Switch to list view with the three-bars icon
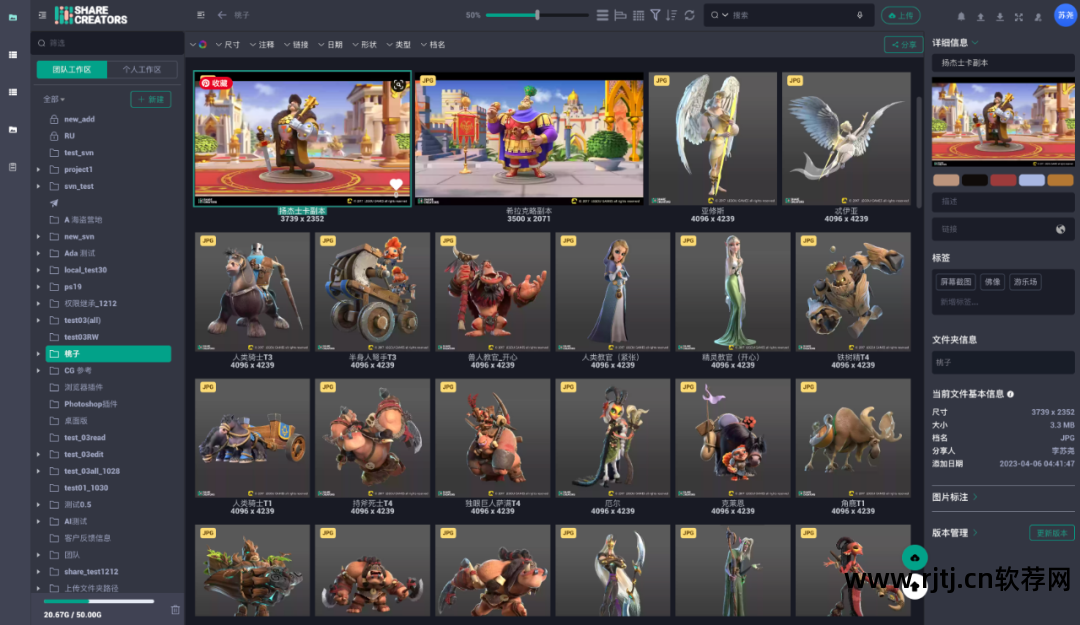The width and height of the screenshot is (1080, 625). point(602,15)
